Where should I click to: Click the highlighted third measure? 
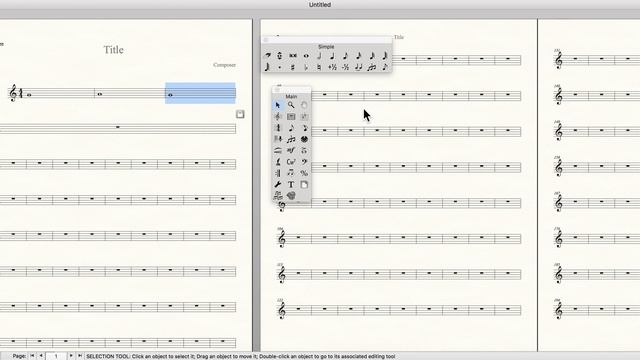coord(200,93)
